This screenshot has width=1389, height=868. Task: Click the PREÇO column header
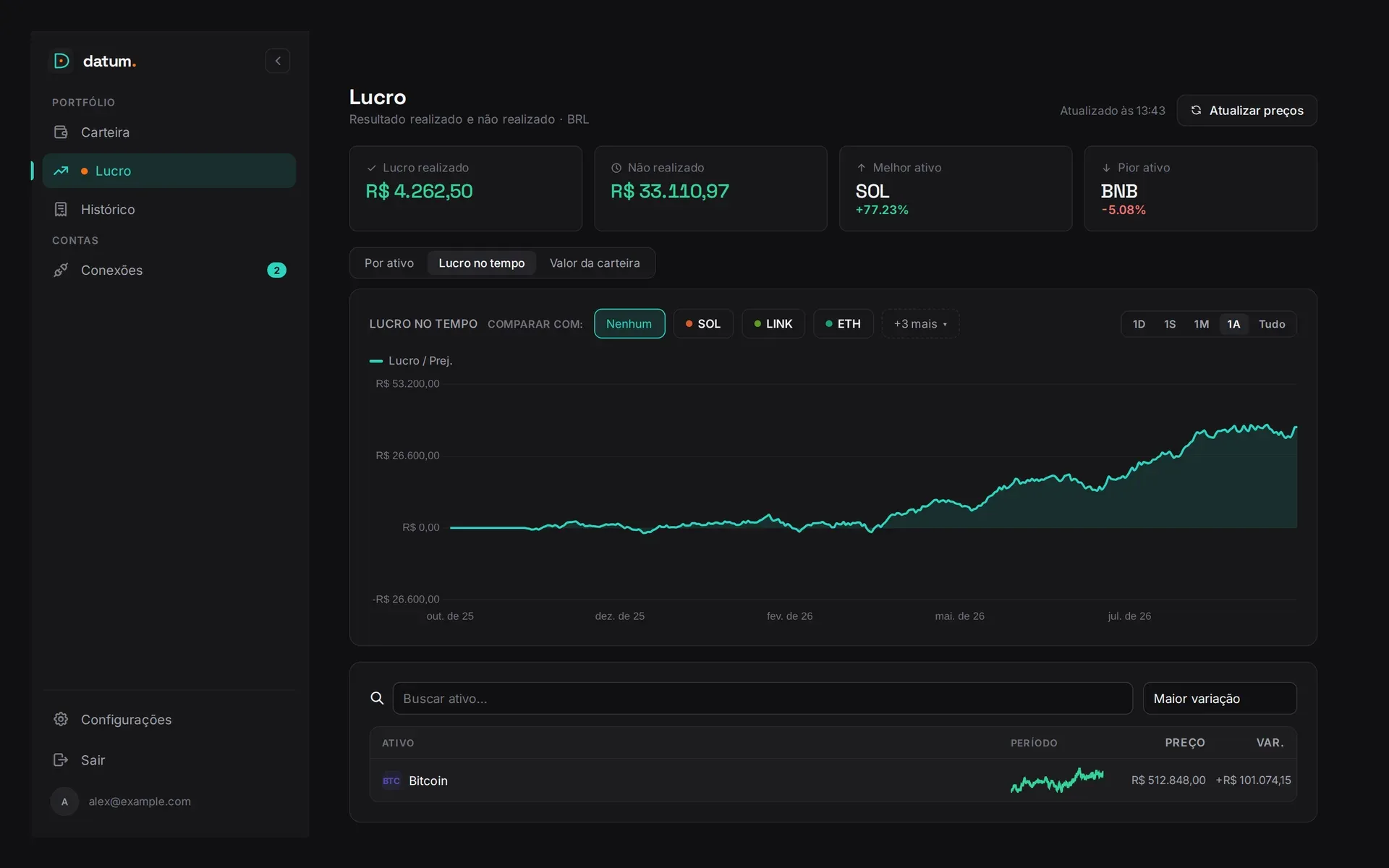[1185, 743]
